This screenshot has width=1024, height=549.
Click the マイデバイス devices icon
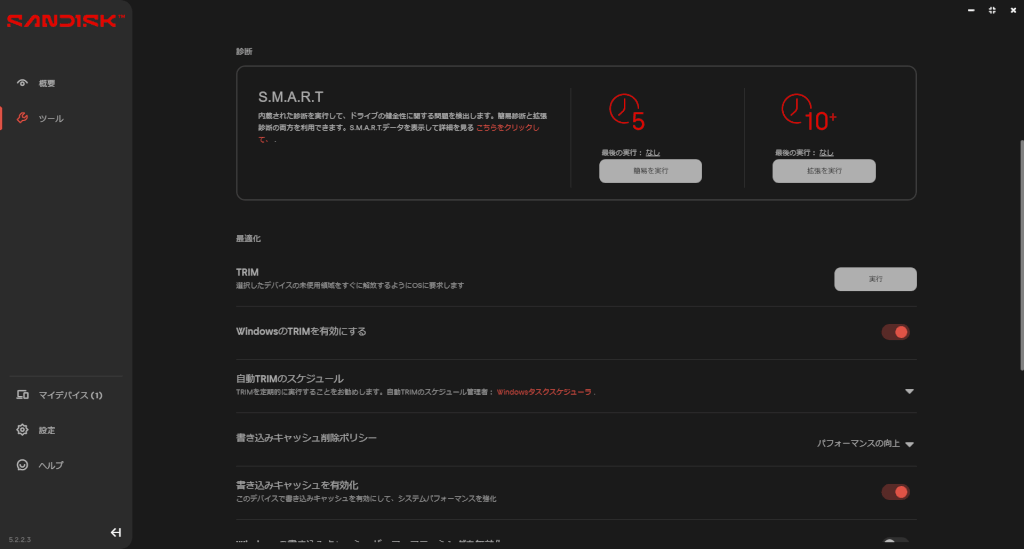pos(22,395)
